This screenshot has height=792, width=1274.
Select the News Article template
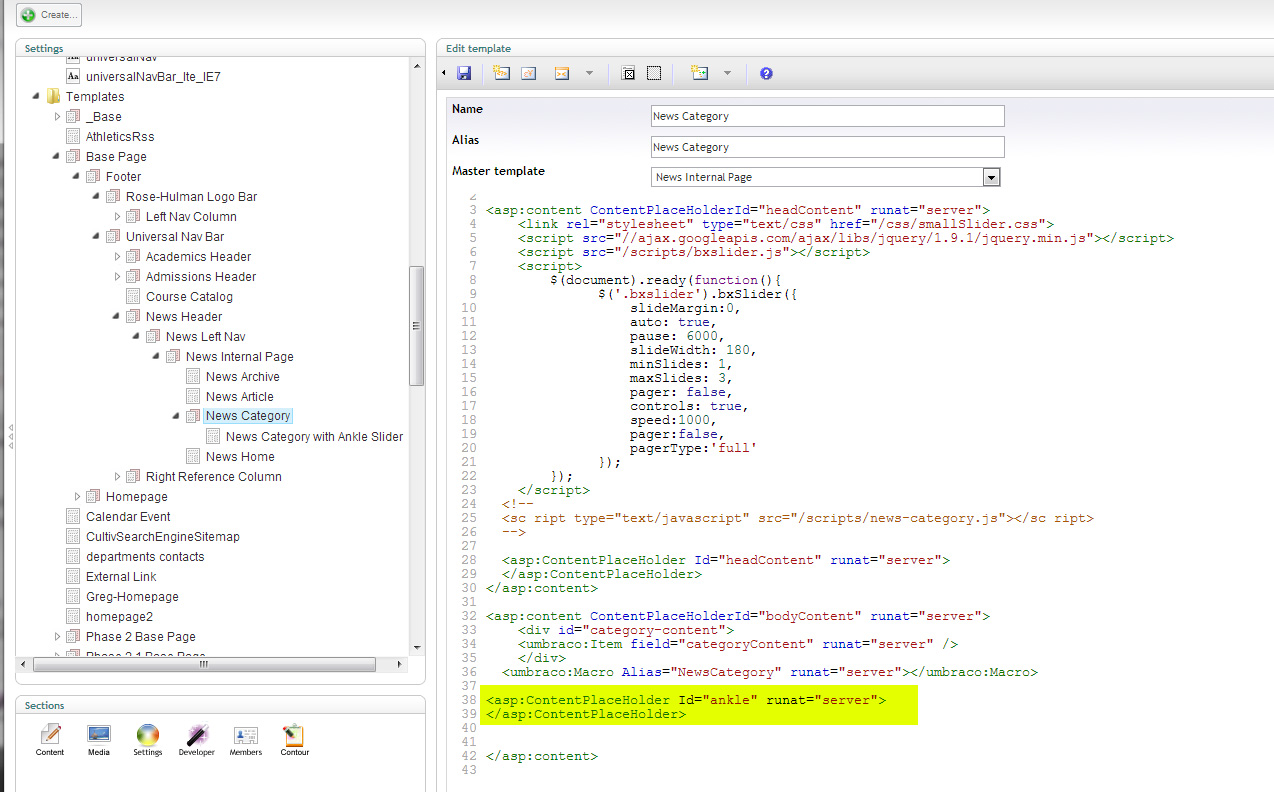pyautogui.click(x=239, y=396)
